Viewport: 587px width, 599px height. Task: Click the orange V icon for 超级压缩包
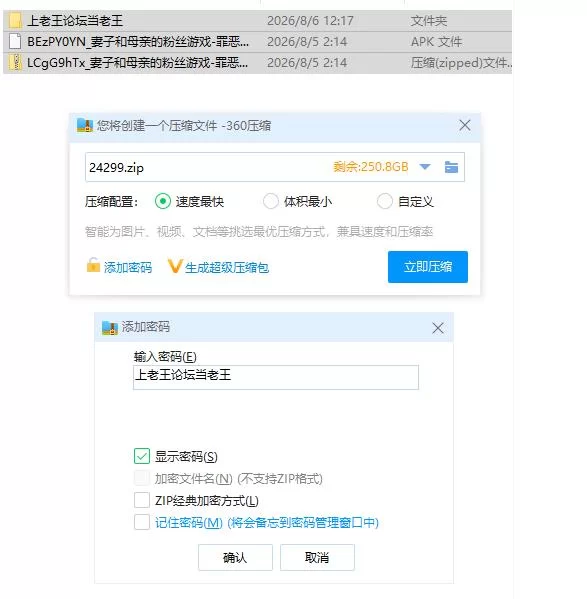click(x=175, y=266)
